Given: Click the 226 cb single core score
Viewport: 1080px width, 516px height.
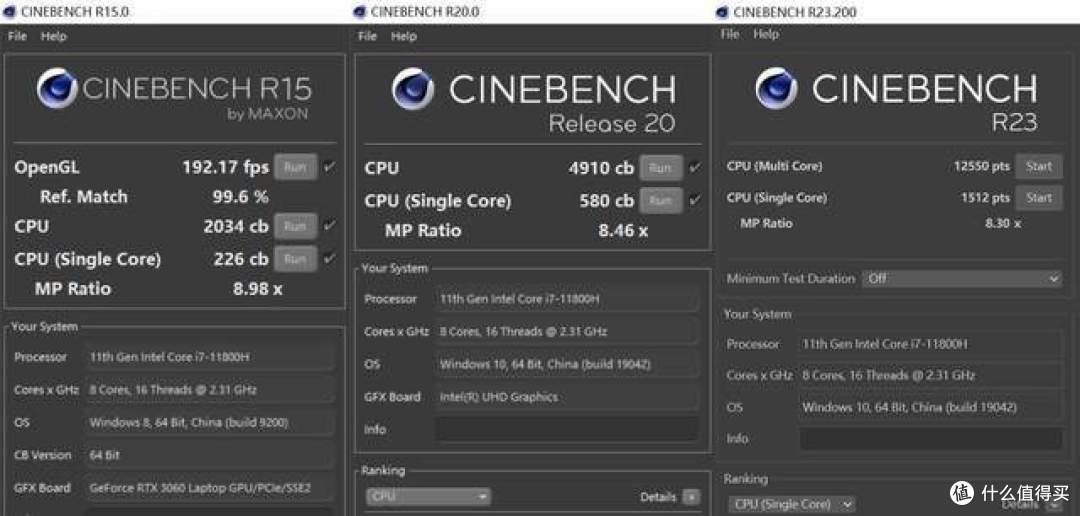Looking at the screenshot, I should pos(240,259).
